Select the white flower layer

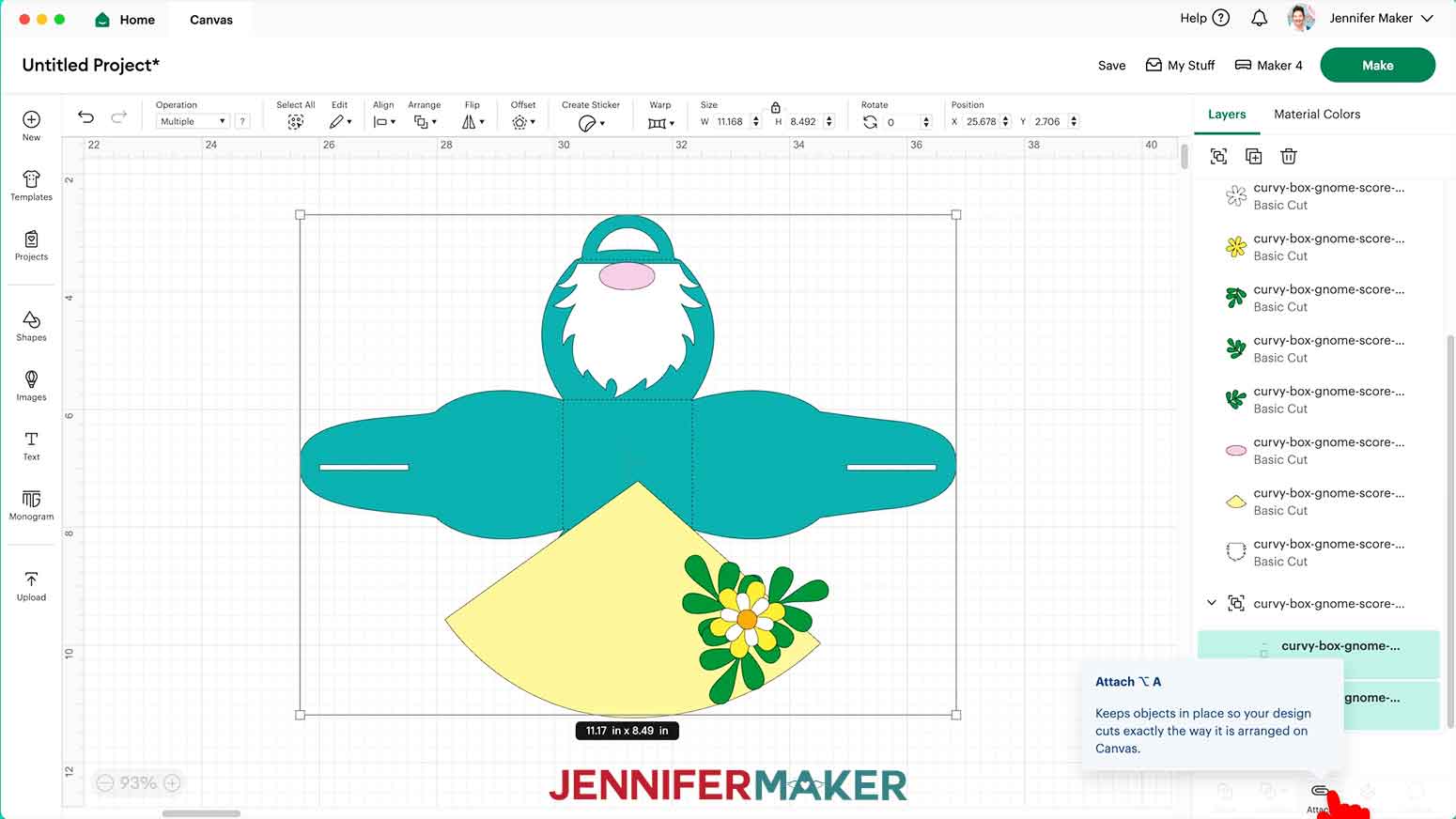[x=1318, y=196]
